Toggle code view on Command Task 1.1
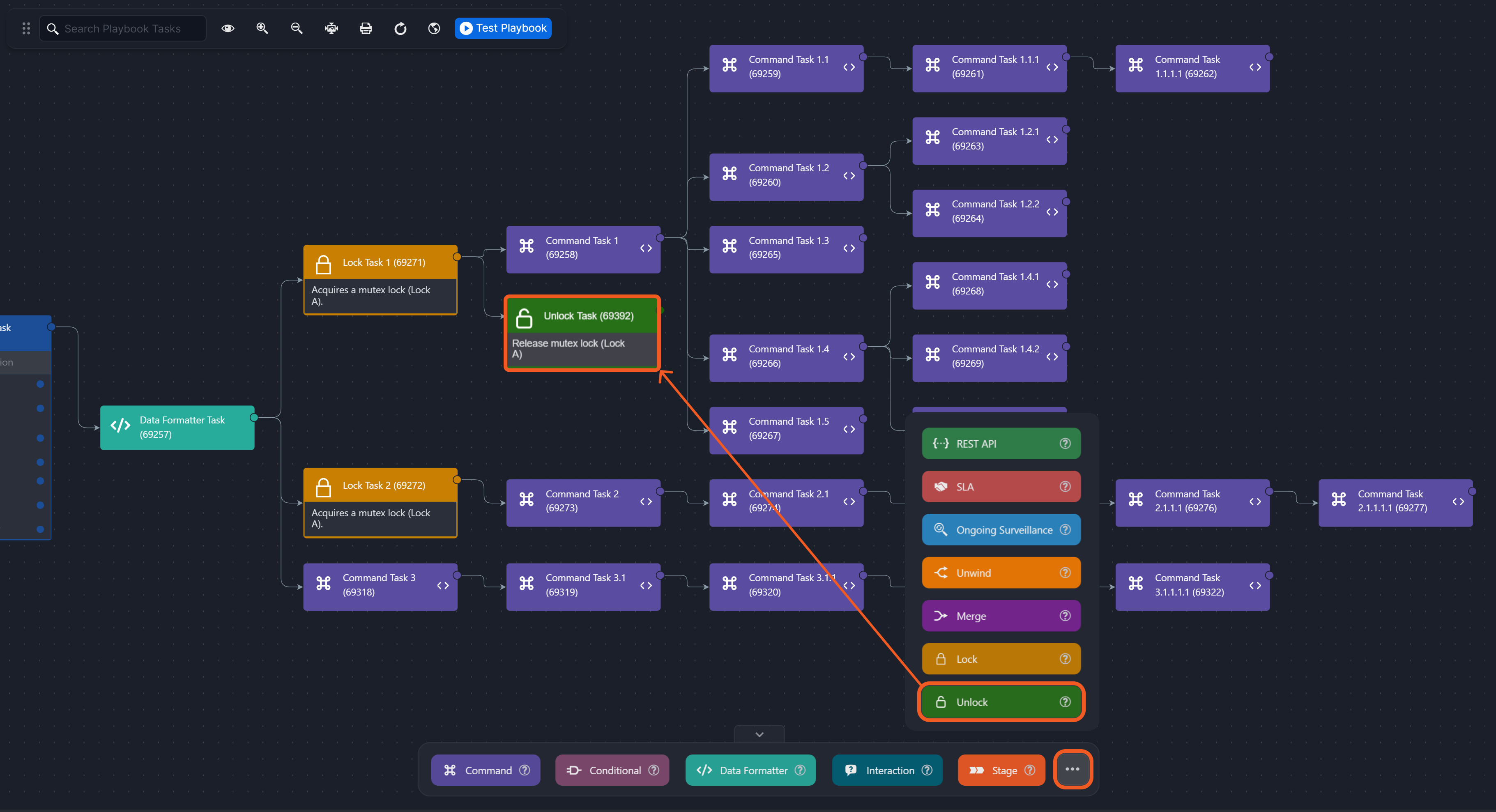This screenshot has width=1496, height=812. pos(849,67)
